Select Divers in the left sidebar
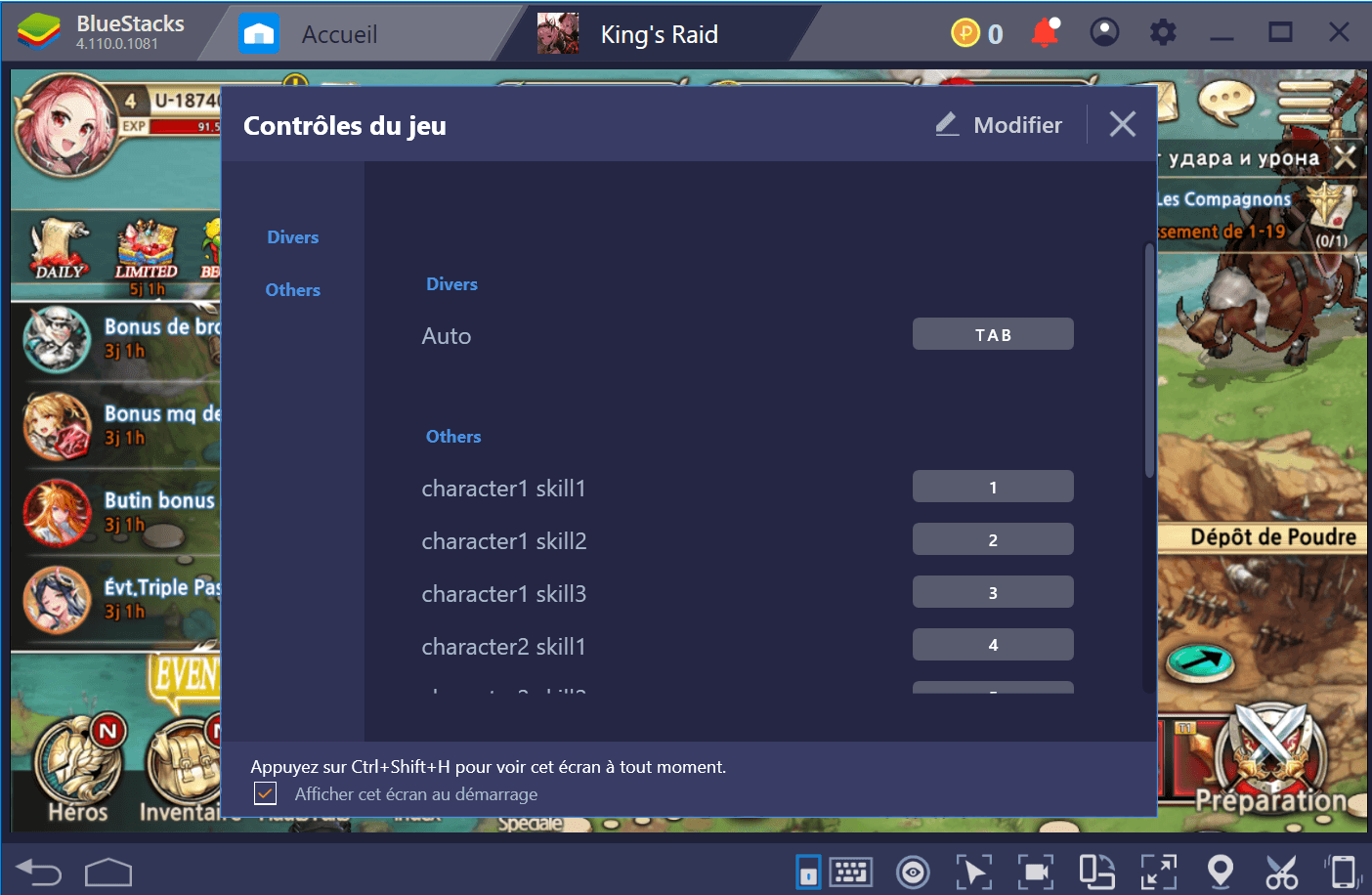Screen dimensions: 1372x895 [293, 237]
